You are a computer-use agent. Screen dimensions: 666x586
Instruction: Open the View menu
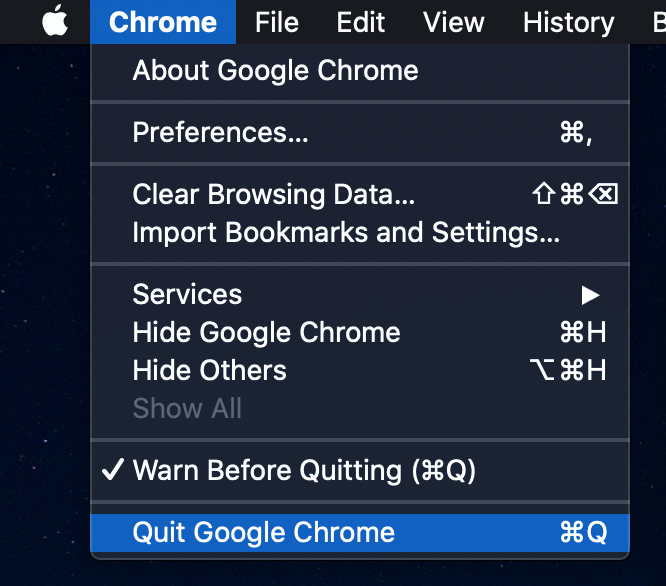tap(454, 22)
